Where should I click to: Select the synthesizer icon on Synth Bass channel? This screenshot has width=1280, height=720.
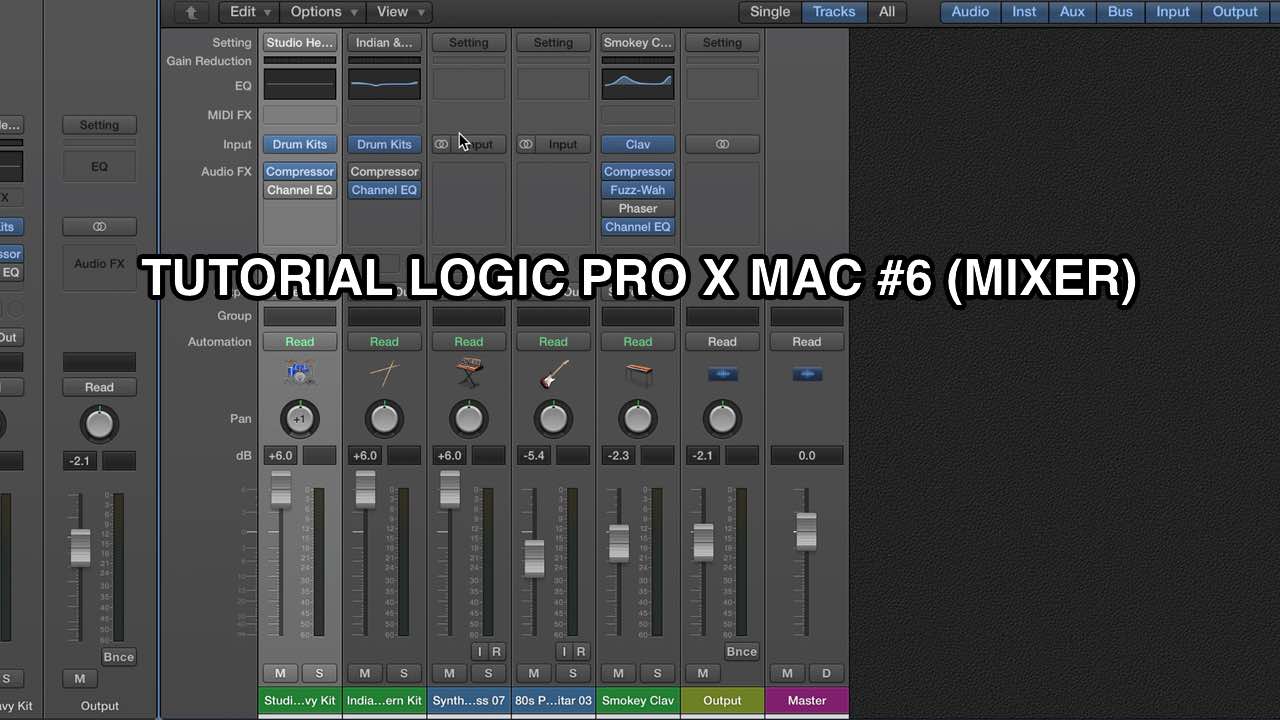pyautogui.click(x=468, y=371)
